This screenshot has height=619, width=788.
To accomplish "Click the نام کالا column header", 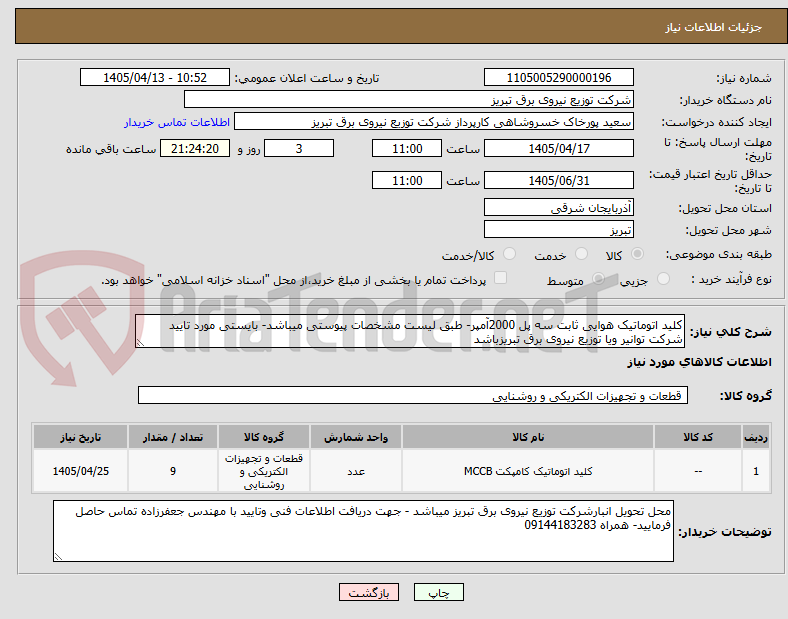I will coord(528,437).
